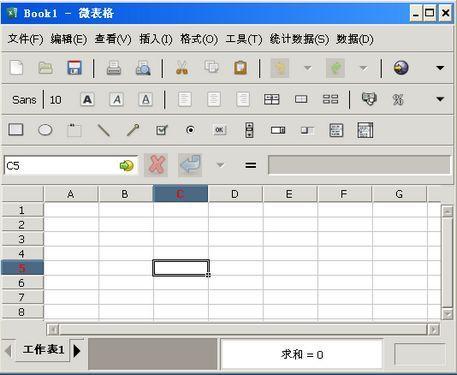Viewport: 457px width, 375px height.
Task: Open the 查看(V) menu
Action: tap(113, 39)
